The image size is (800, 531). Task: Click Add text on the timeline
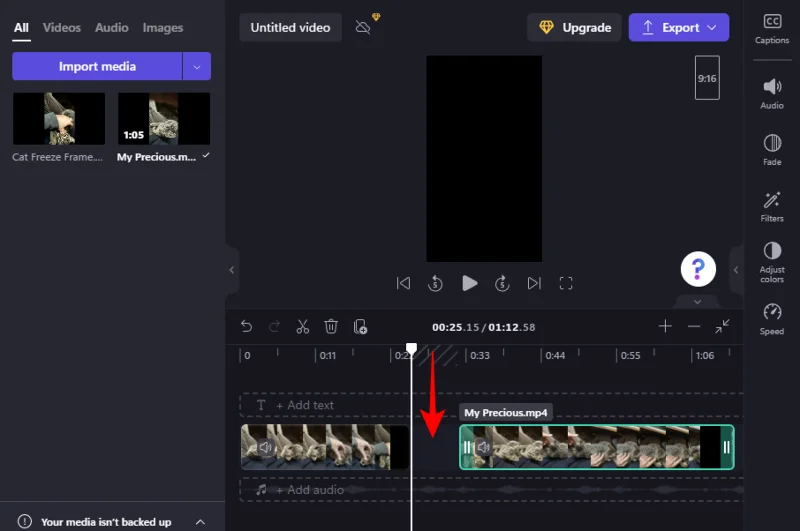click(x=305, y=405)
